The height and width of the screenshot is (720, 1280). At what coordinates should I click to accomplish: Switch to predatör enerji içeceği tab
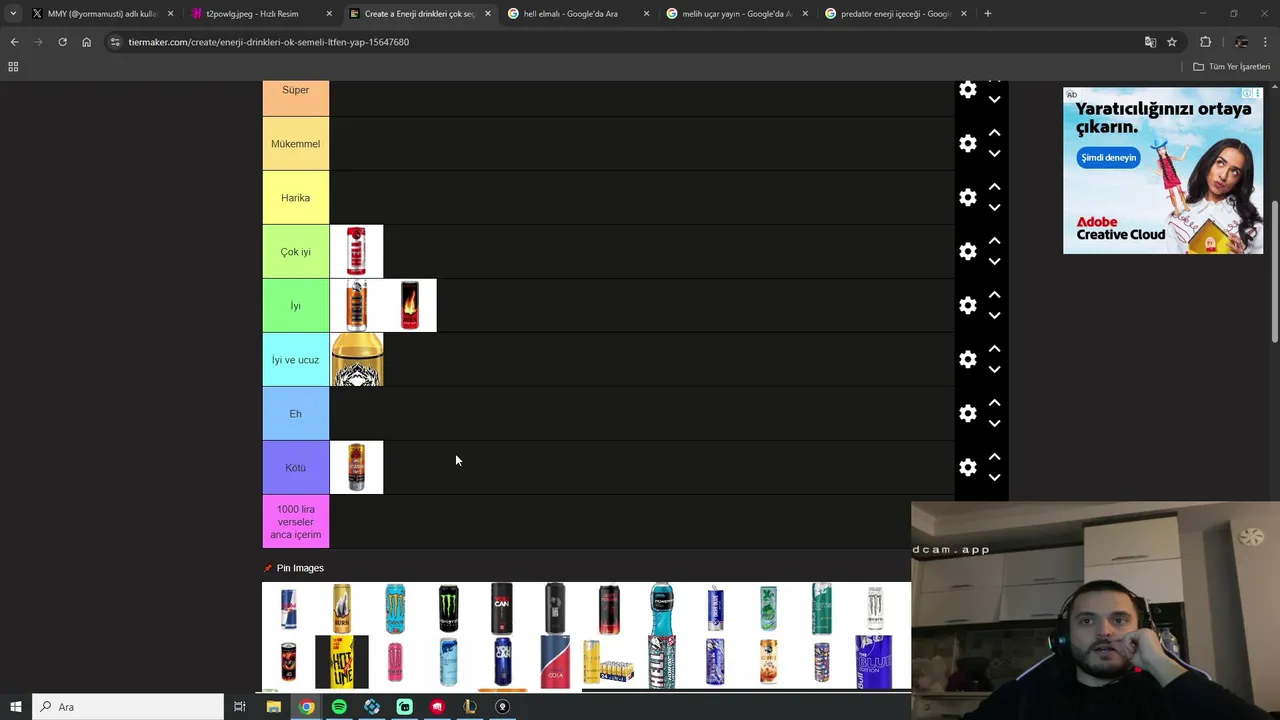pos(894,14)
